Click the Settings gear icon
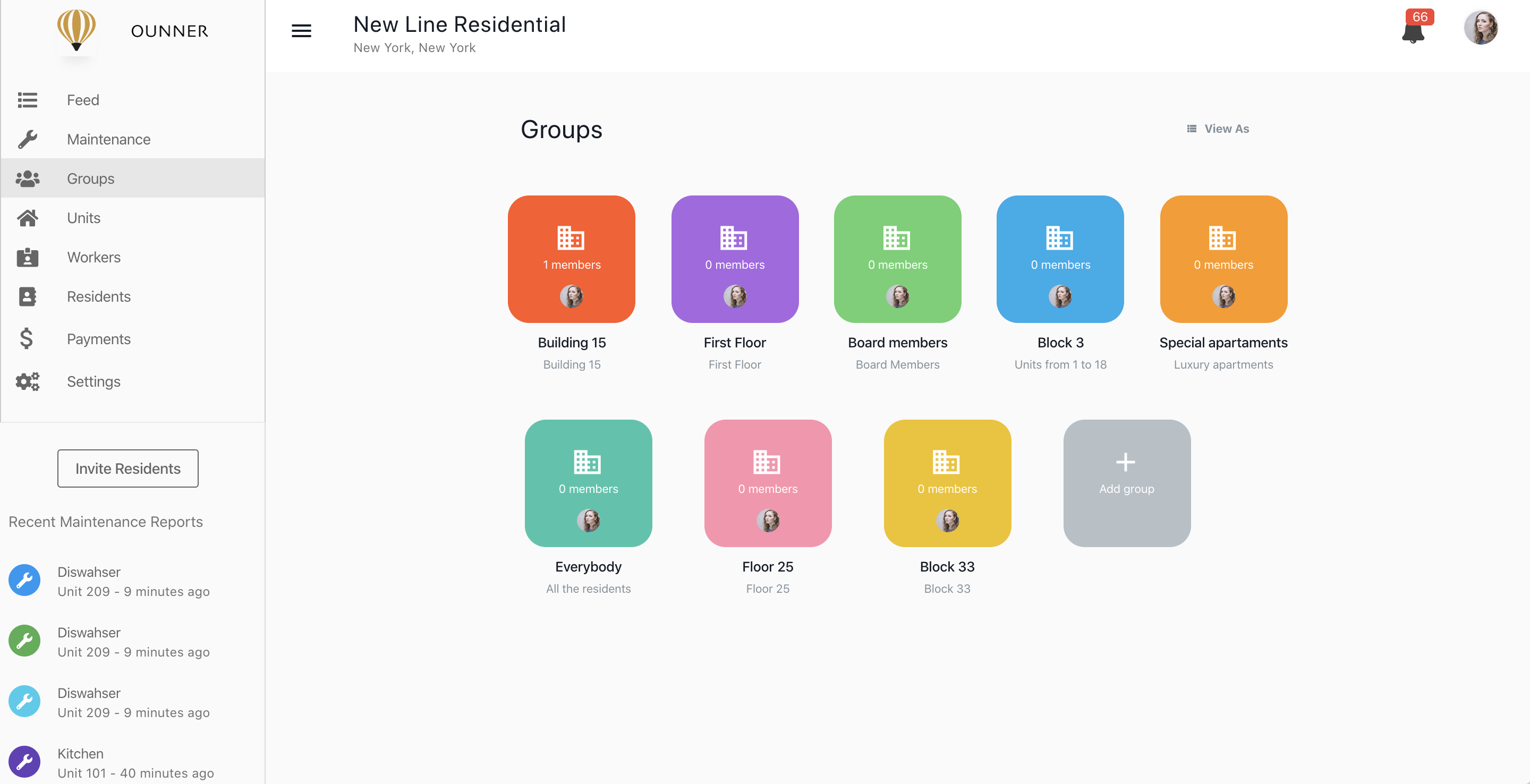 (28, 380)
